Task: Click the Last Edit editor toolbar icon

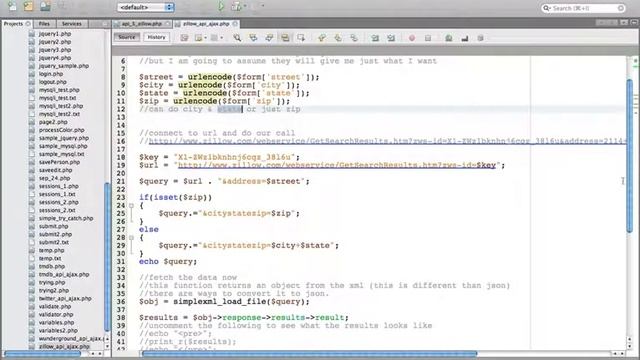Action: click(184, 38)
